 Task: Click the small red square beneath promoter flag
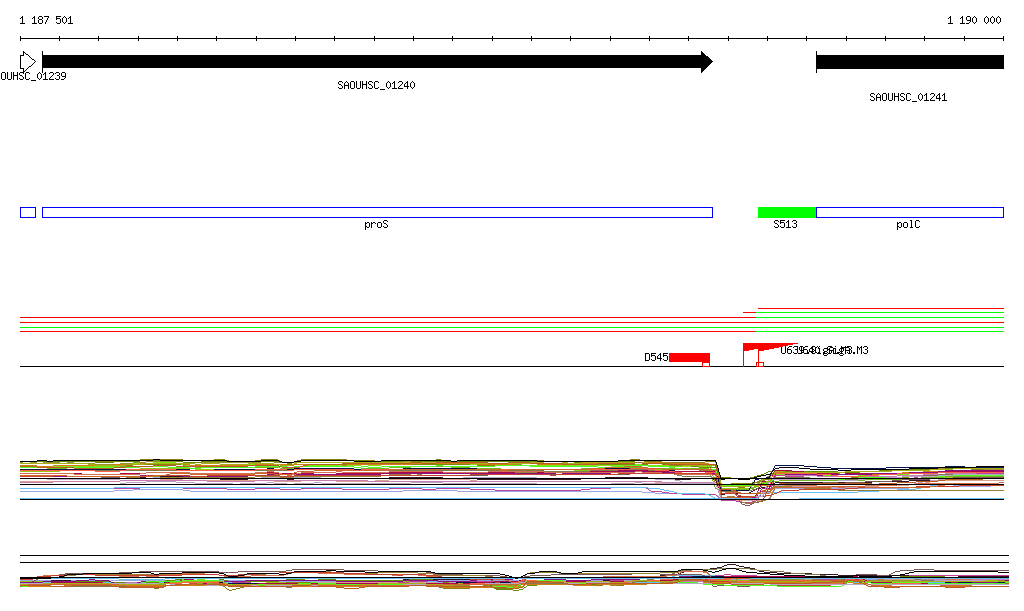click(x=760, y=364)
